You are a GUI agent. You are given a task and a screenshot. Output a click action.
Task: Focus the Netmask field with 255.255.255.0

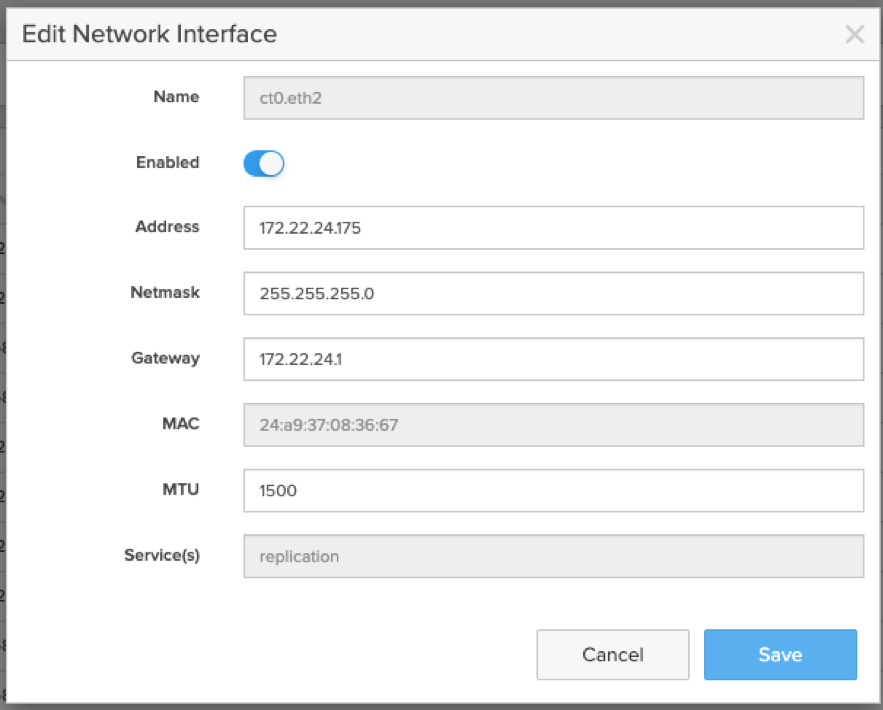click(553, 294)
